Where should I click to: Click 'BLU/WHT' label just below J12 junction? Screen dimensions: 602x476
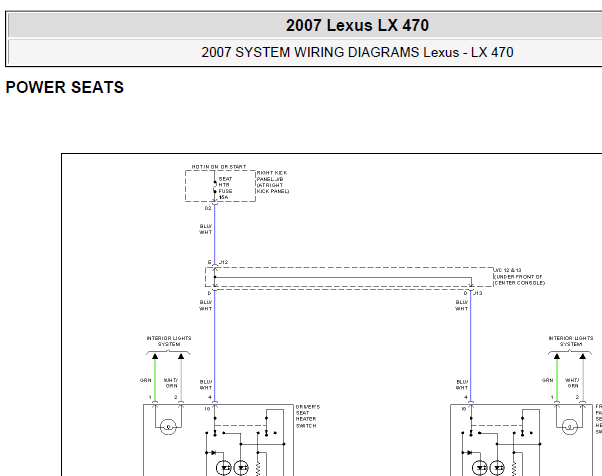pos(205,306)
